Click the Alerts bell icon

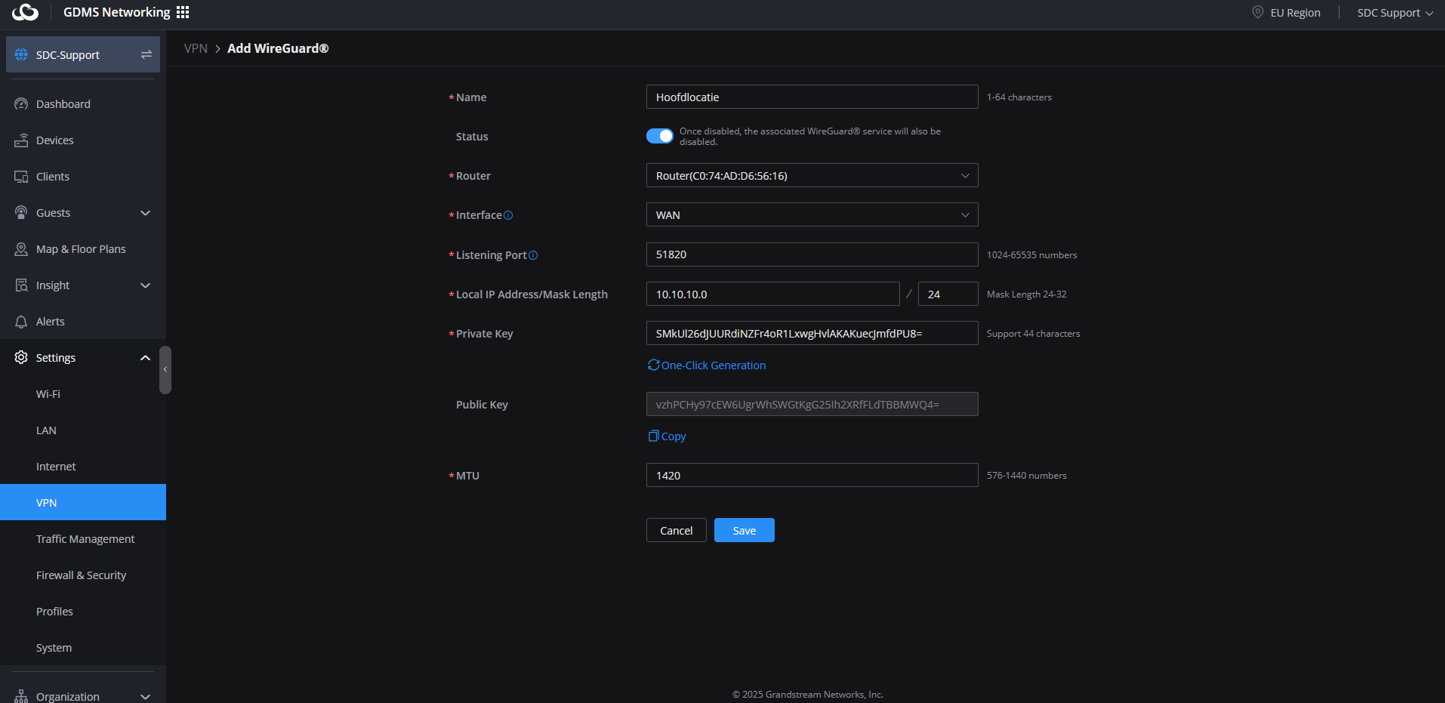(21, 321)
